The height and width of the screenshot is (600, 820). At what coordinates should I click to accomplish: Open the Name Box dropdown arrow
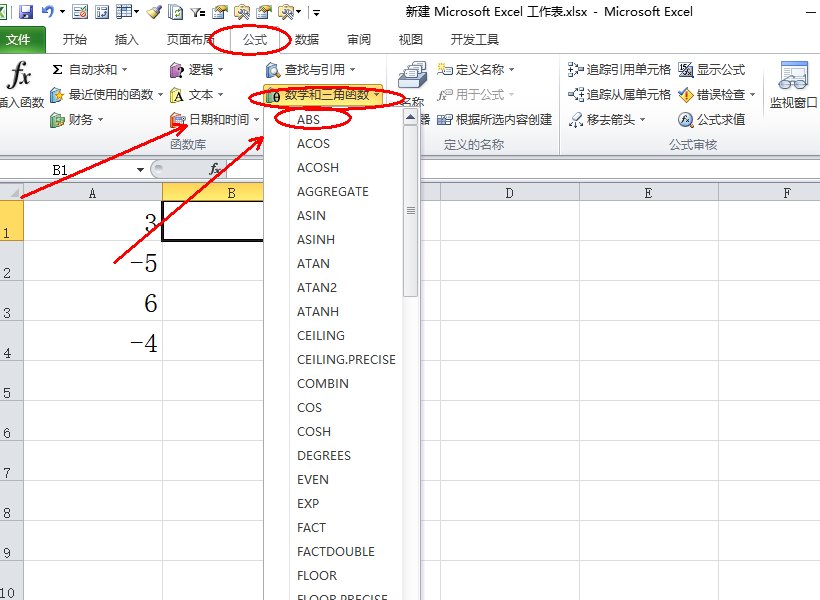point(138,170)
